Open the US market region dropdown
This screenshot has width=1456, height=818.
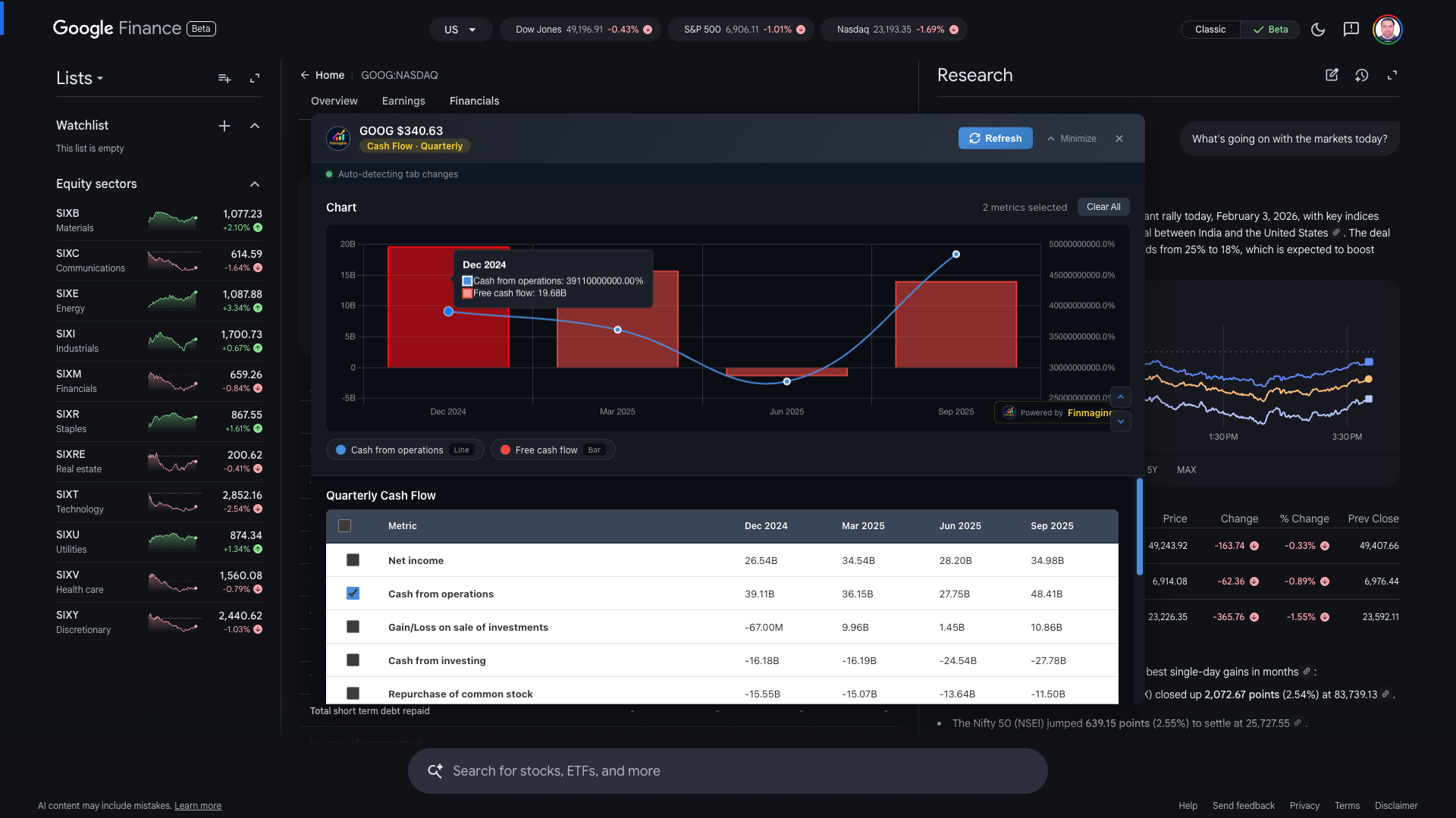[x=460, y=30]
